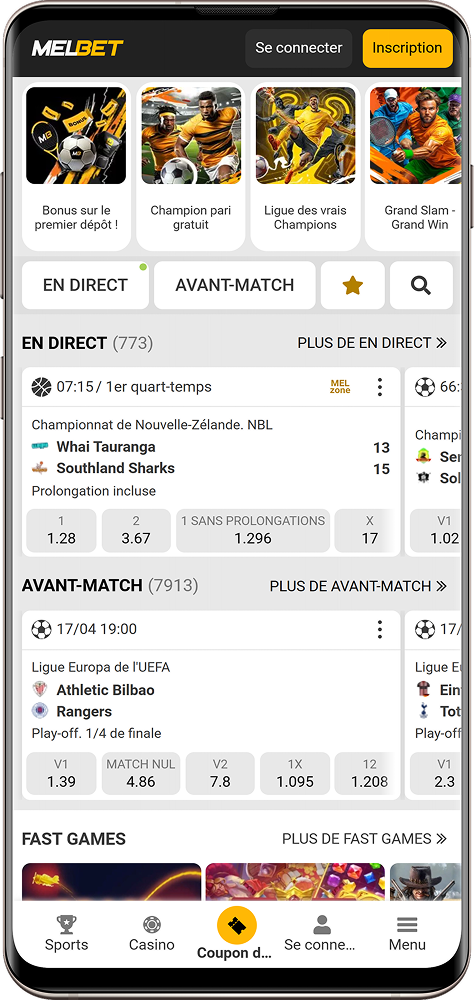474x1000 pixels.
Task: Open the bet coupon ticket button
Action: 237,926
